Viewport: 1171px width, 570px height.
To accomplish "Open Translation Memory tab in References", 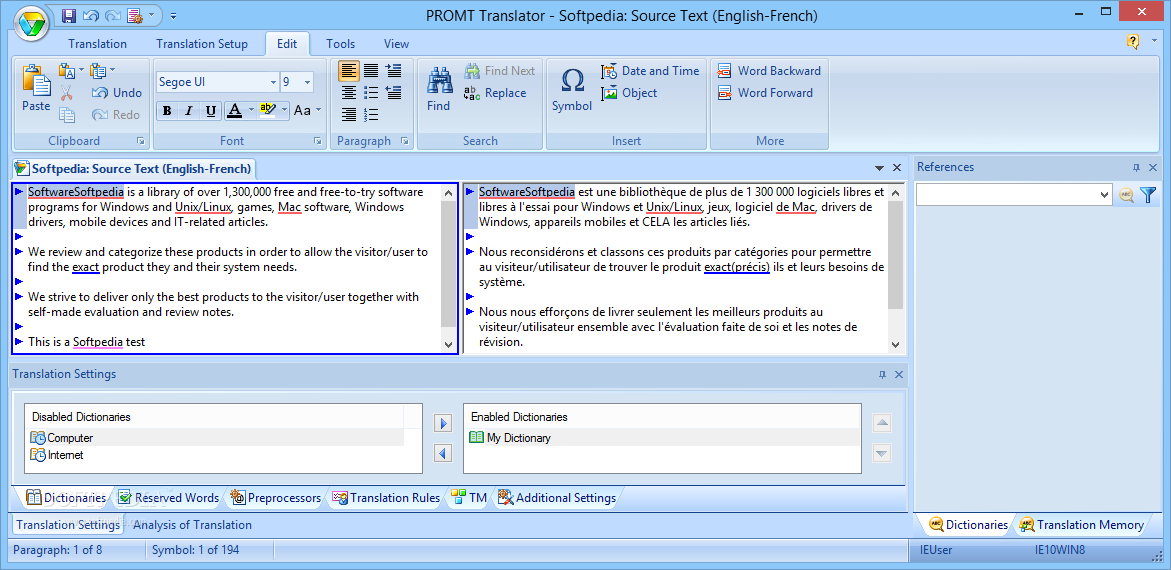I will (x=1081, y=525).
